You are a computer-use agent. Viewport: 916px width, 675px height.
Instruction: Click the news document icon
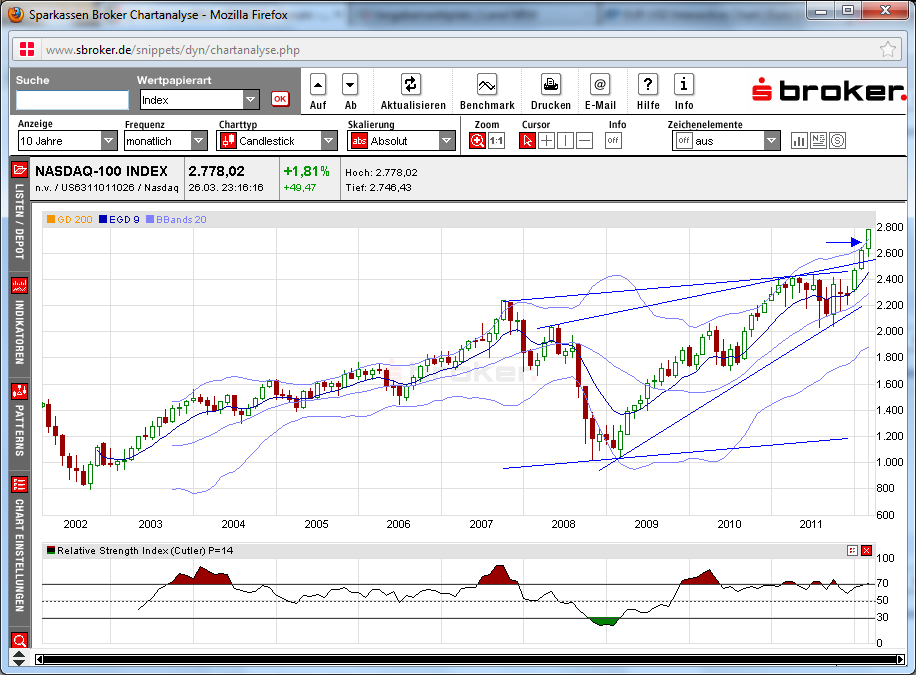(x=818, y=141)
